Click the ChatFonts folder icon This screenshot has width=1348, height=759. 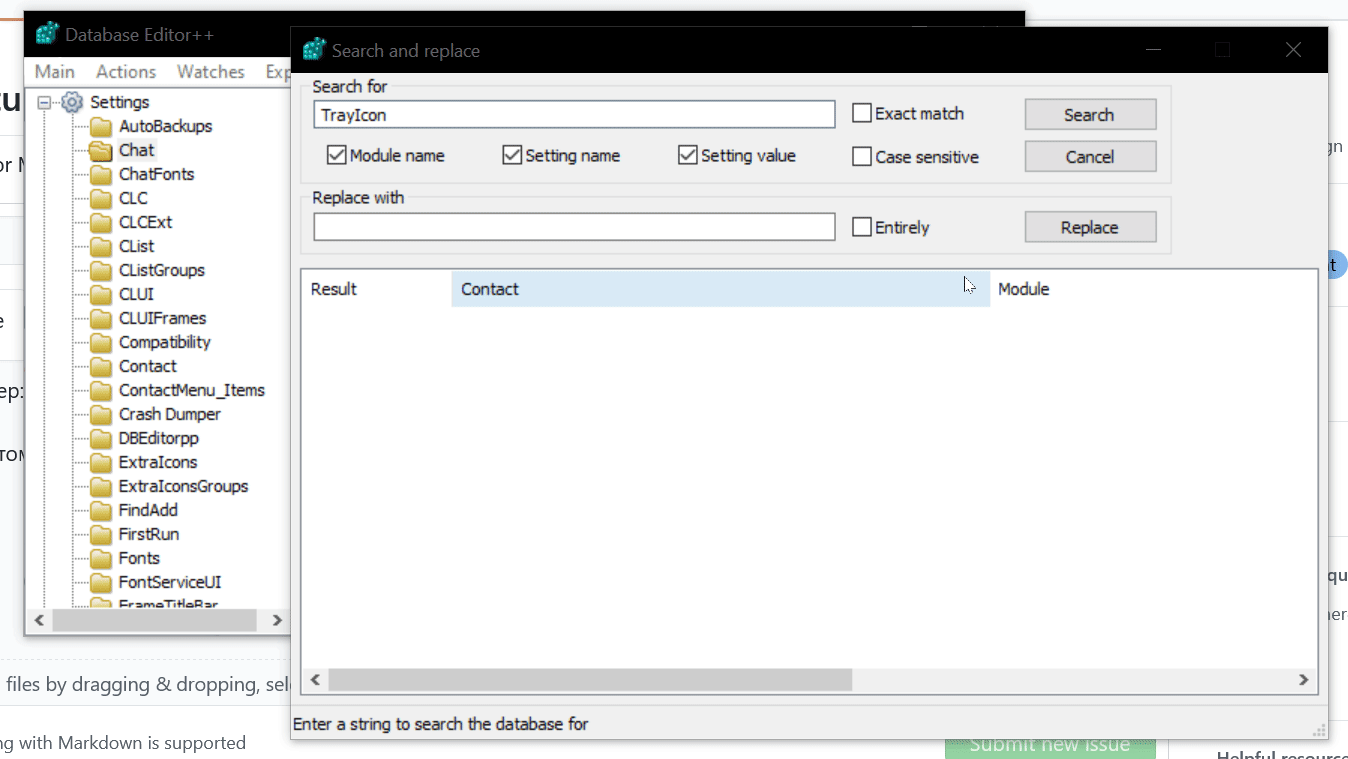coord(100,175)
